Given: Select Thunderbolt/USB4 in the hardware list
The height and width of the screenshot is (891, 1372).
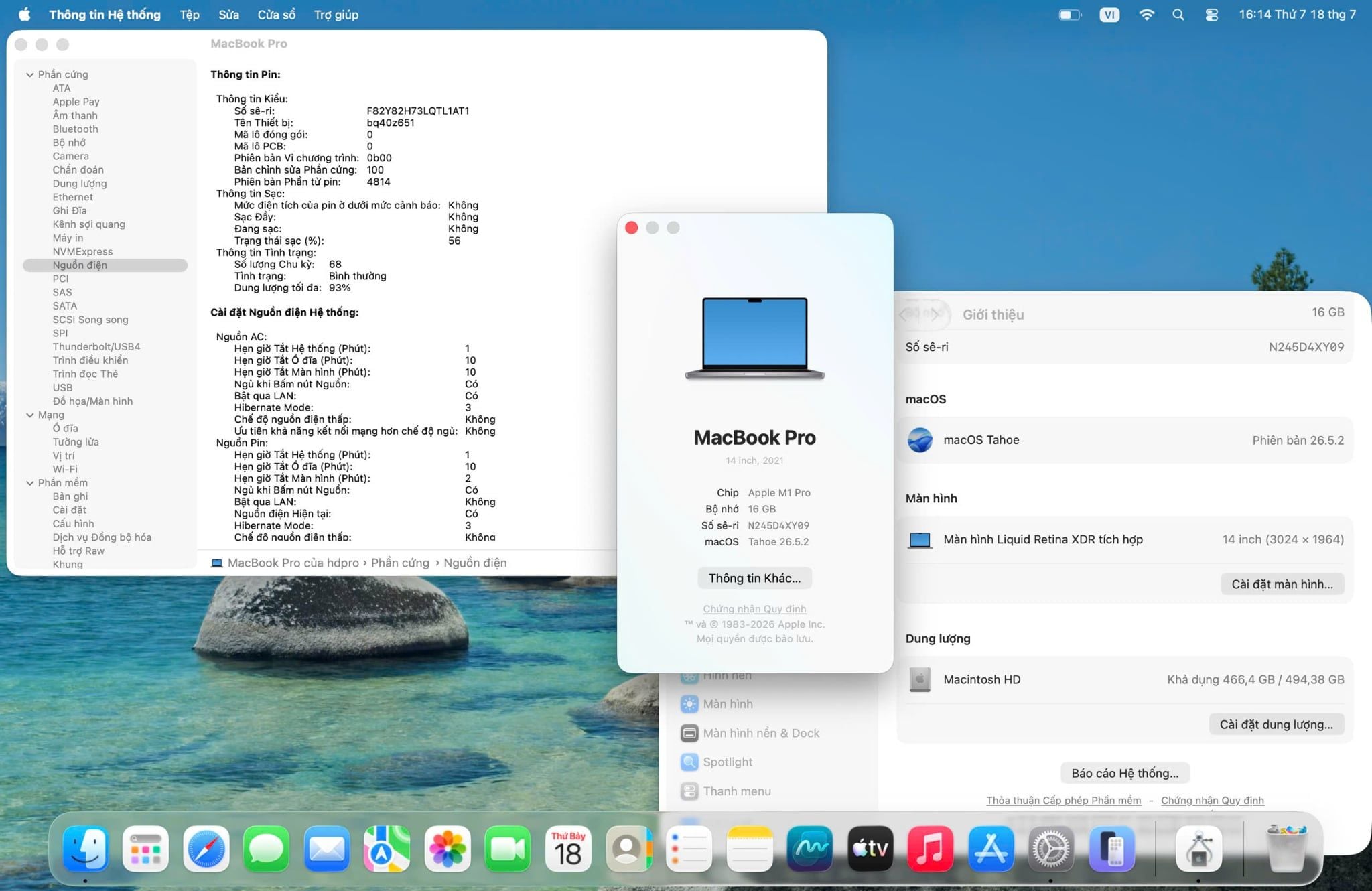Looking at the screenshot, I should pyautogui.click(x=96, y=347).
